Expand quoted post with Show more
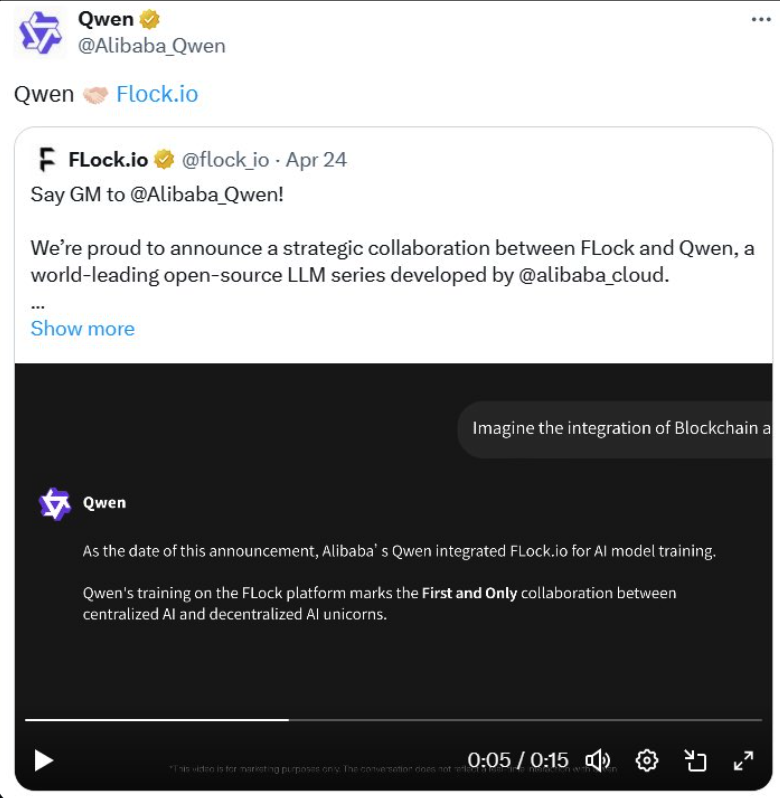 pos(82,328)
